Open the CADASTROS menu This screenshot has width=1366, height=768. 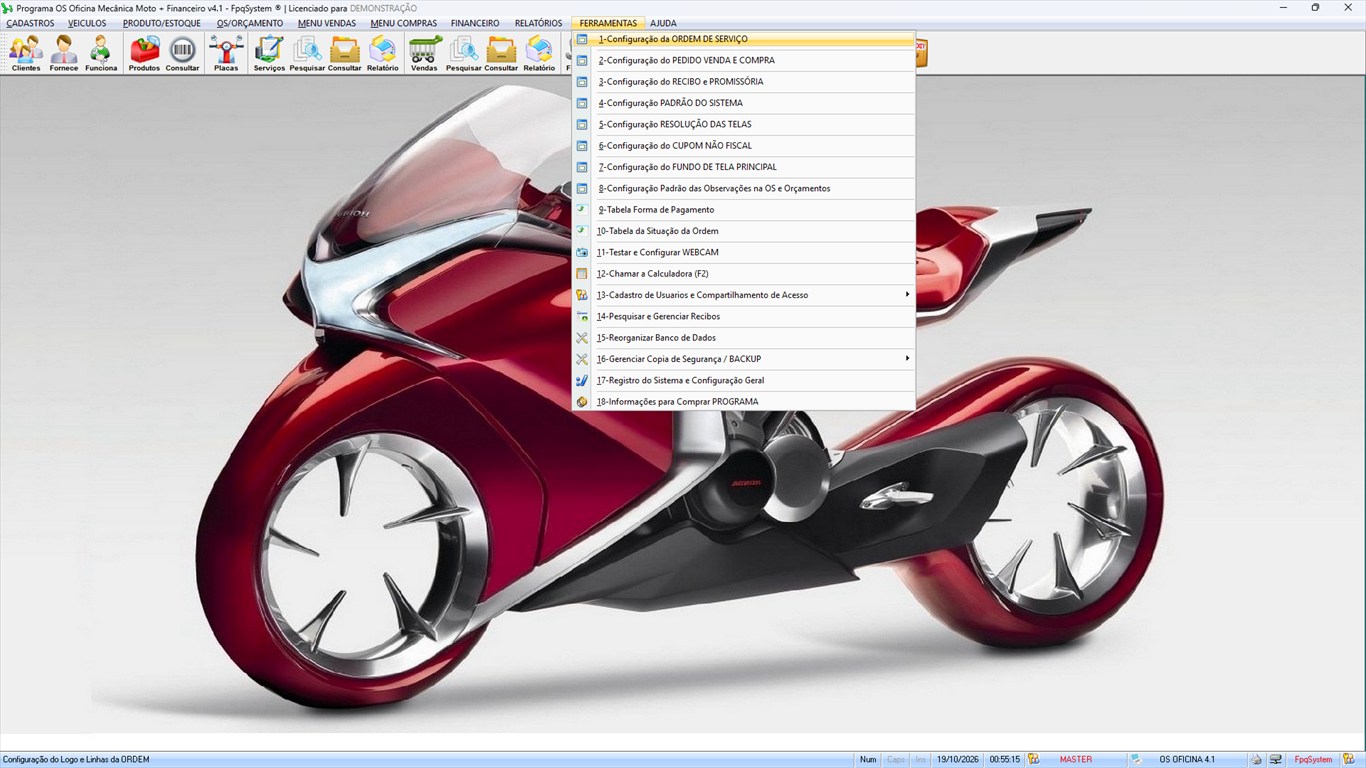30,23
